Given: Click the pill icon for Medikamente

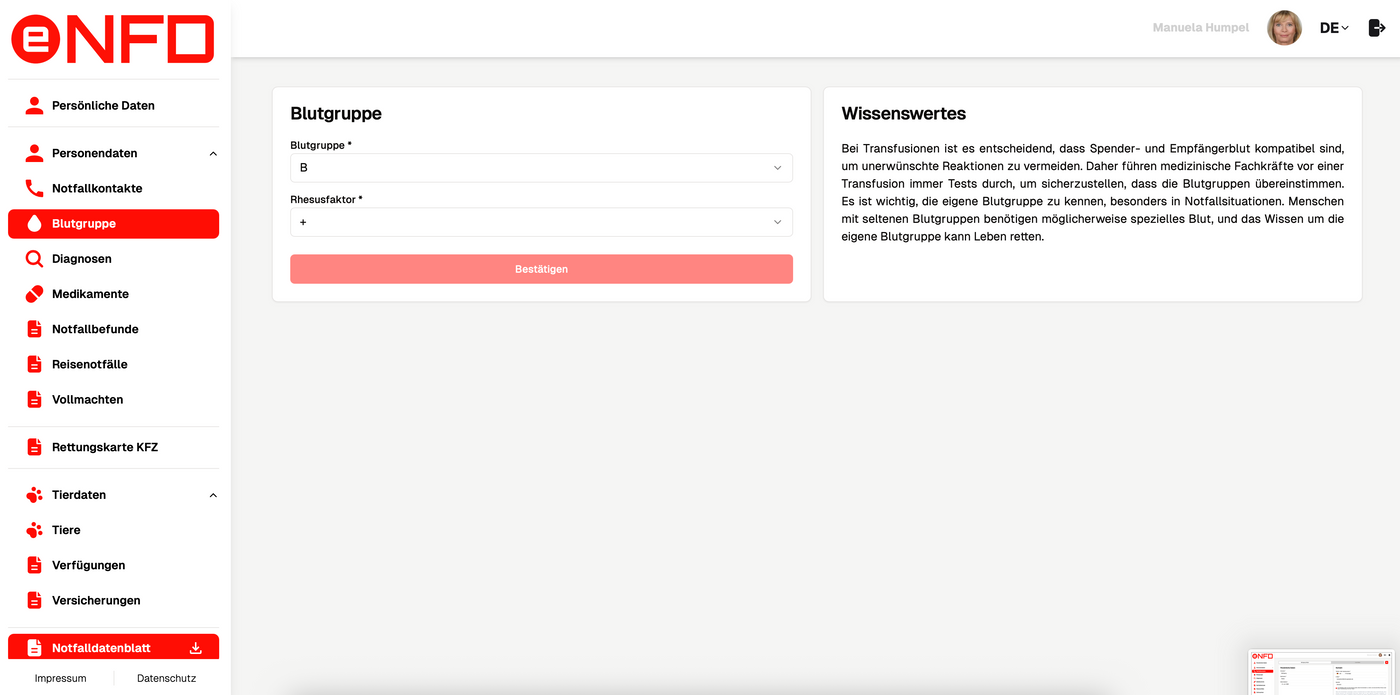Looking at the screenshot, I should pyautogui.click(x=34, y=294).
